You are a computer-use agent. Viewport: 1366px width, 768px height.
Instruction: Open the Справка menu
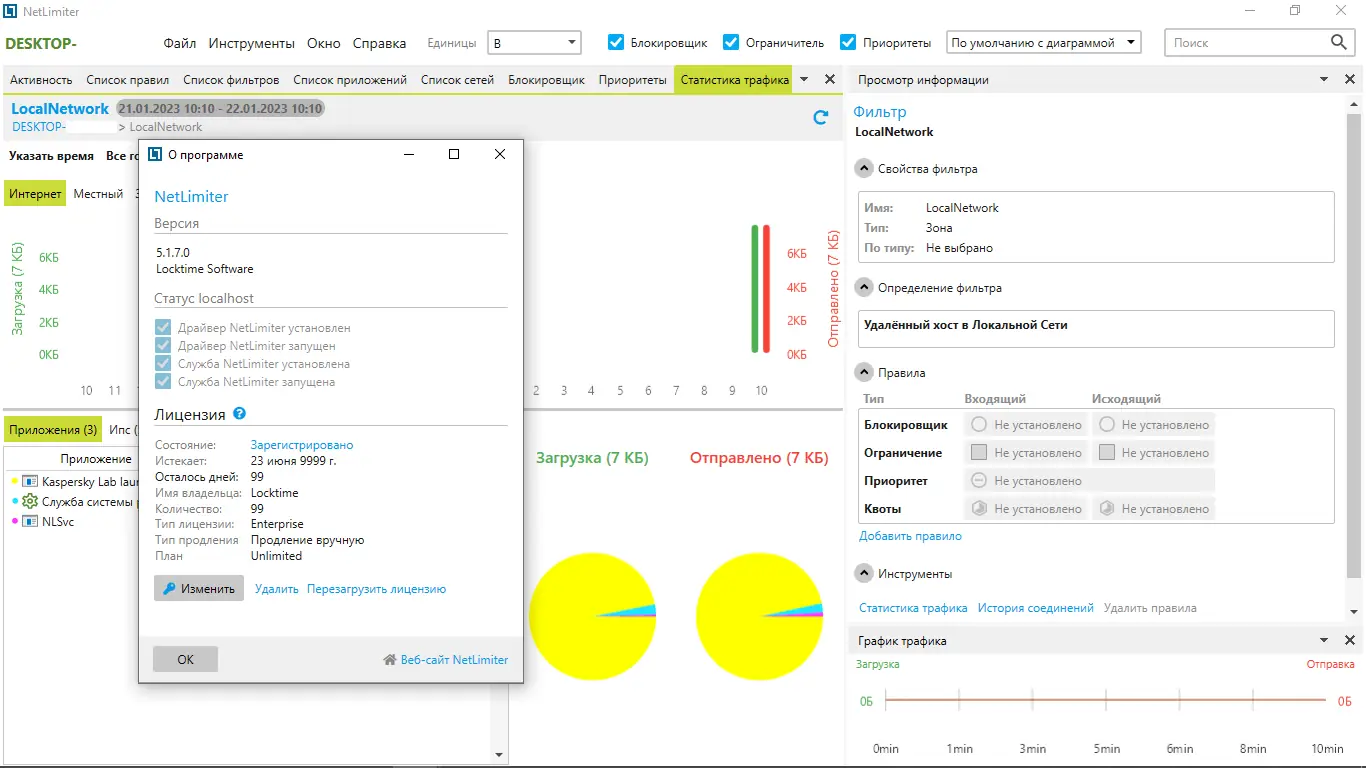coord(380,43)
